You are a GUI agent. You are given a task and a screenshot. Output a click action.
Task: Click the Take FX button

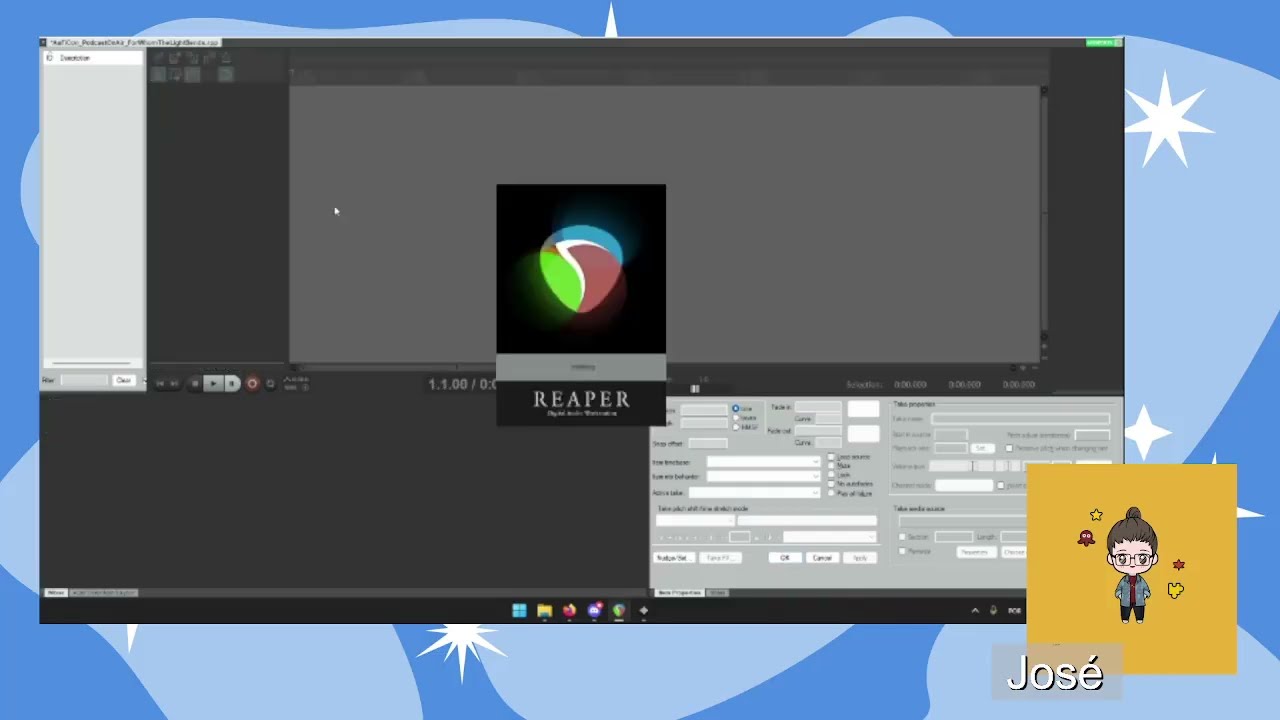click(720, 557)
